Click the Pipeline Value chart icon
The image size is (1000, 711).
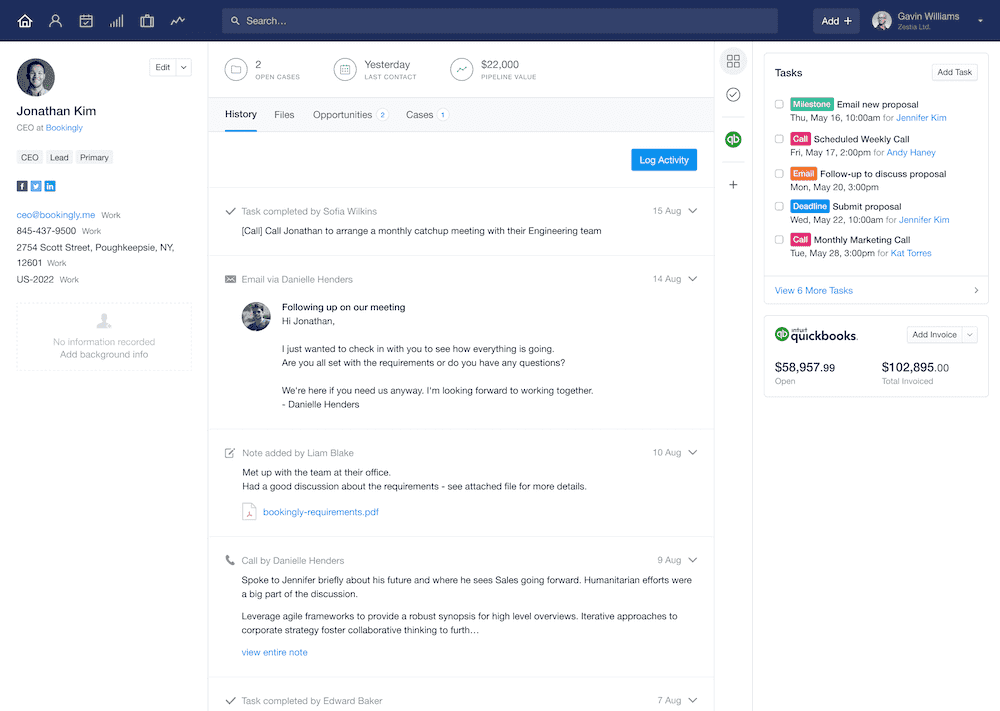point(462,70)
